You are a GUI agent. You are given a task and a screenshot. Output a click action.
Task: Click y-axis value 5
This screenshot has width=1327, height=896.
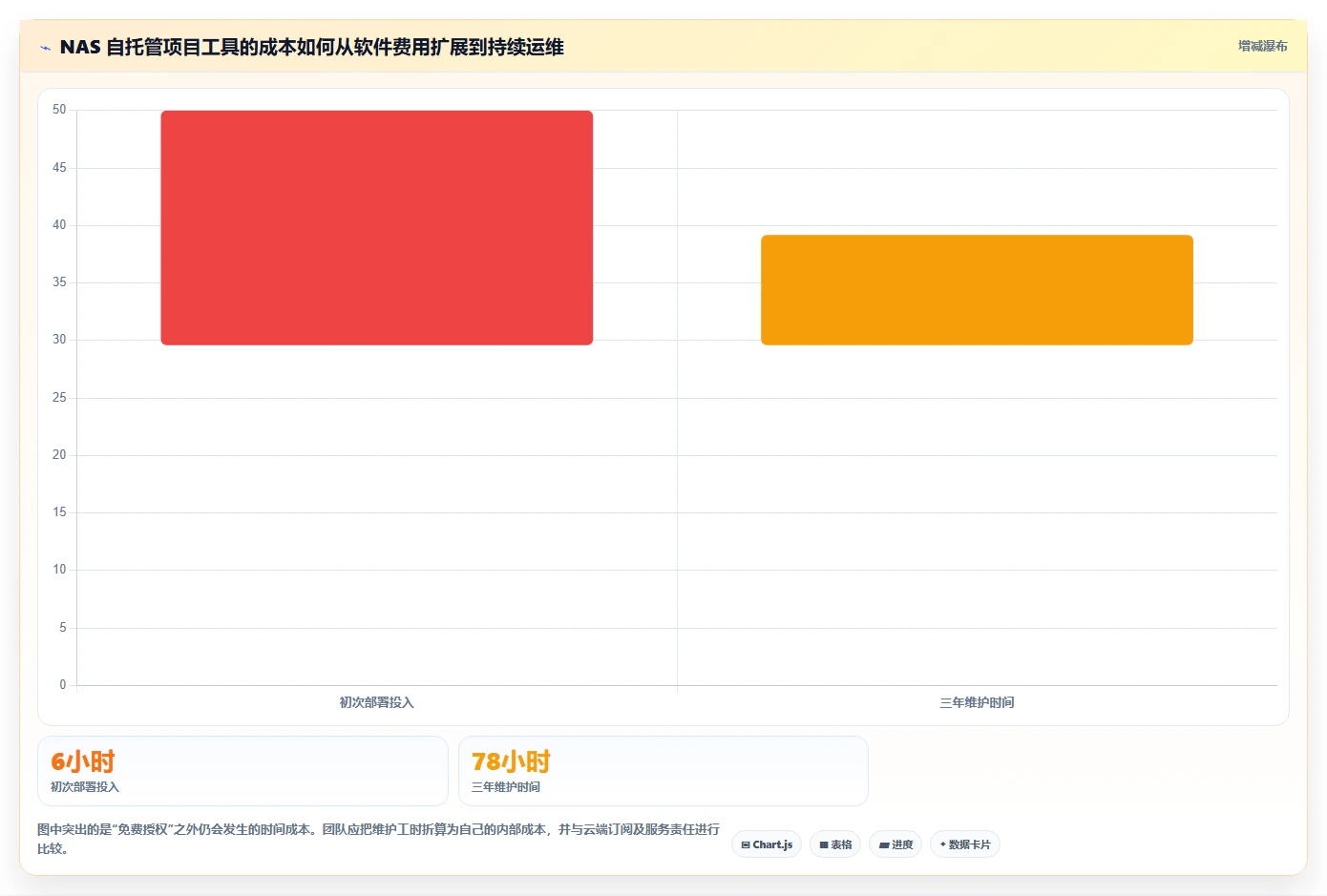tap(63, 627)
